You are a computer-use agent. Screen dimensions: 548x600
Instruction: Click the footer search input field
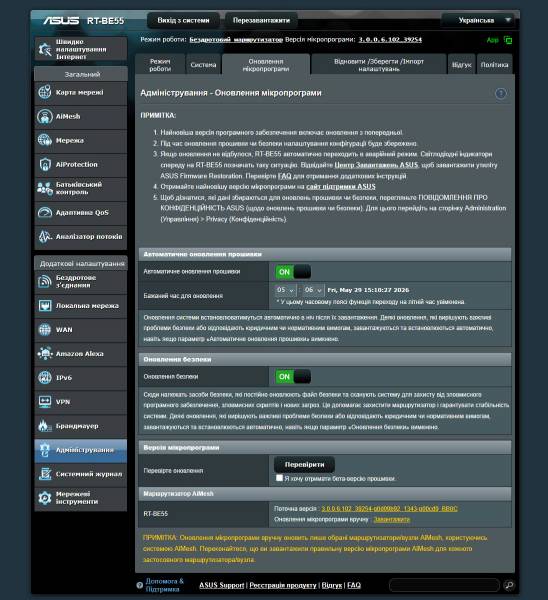coord(445,585)
